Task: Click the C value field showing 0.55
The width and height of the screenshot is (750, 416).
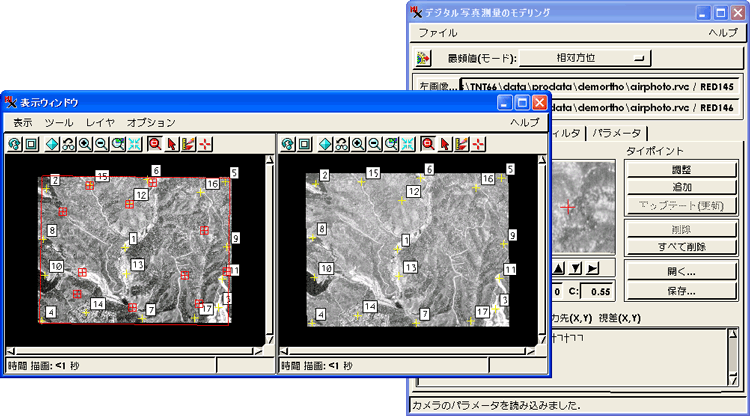Action: pyautogui.click(x=596, y=292)
